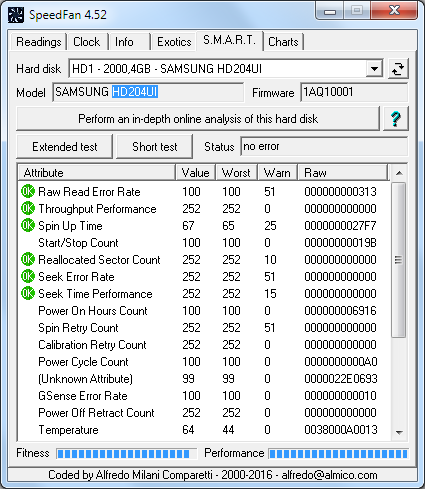Image resolution: width=425 pixels, height=489 pixels.
Task: Click the SpeedFan fan icon in title bar
Action: pos(16,15)
